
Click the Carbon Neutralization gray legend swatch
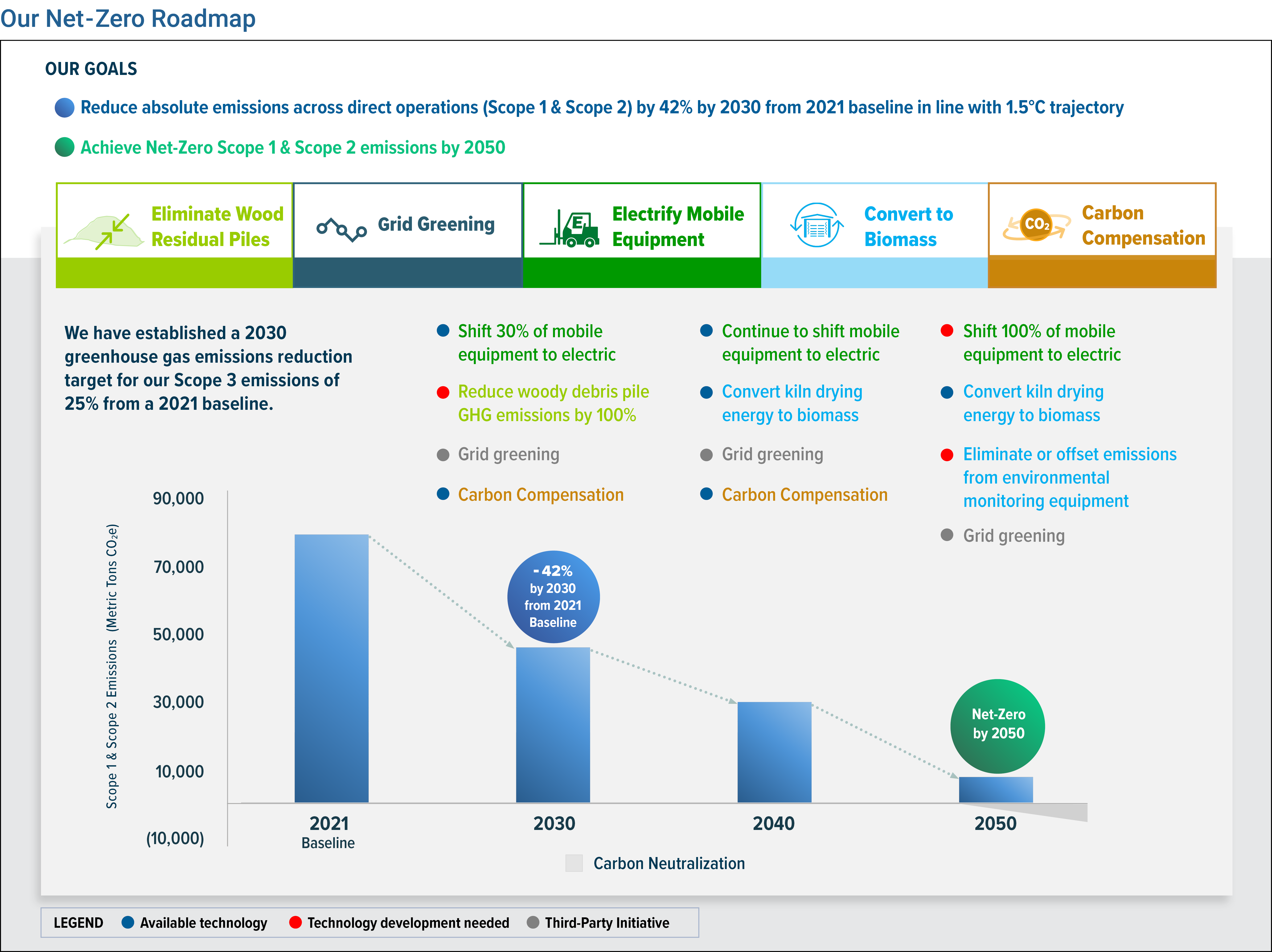pyautogui.click(x=574, y=863)
